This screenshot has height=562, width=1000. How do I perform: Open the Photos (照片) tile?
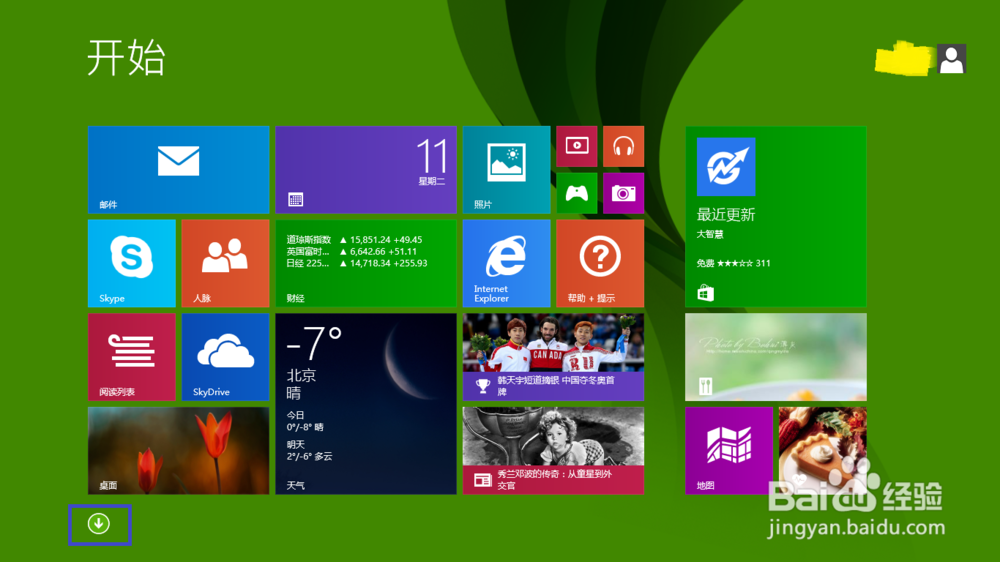tap(506, 170)
